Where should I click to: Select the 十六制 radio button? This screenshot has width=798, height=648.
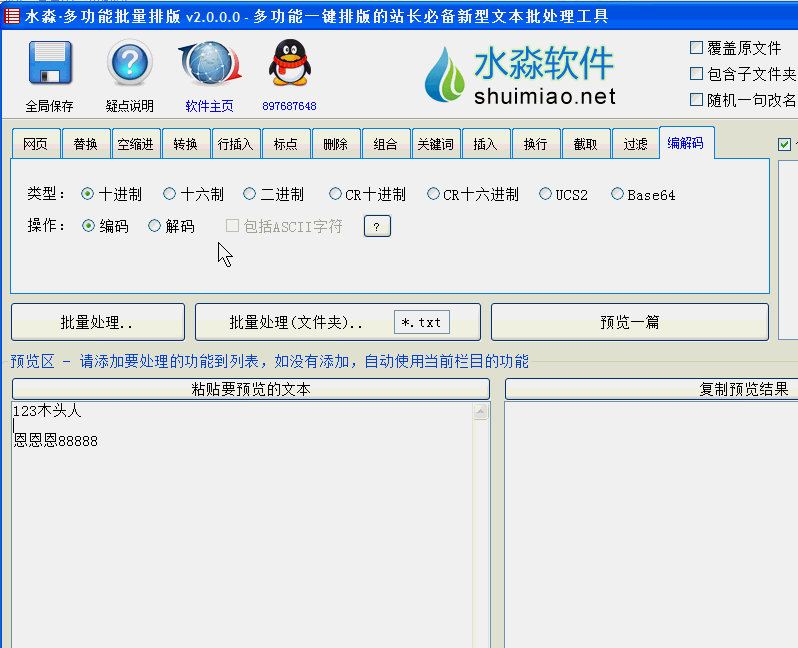click(x=169, y=195)
